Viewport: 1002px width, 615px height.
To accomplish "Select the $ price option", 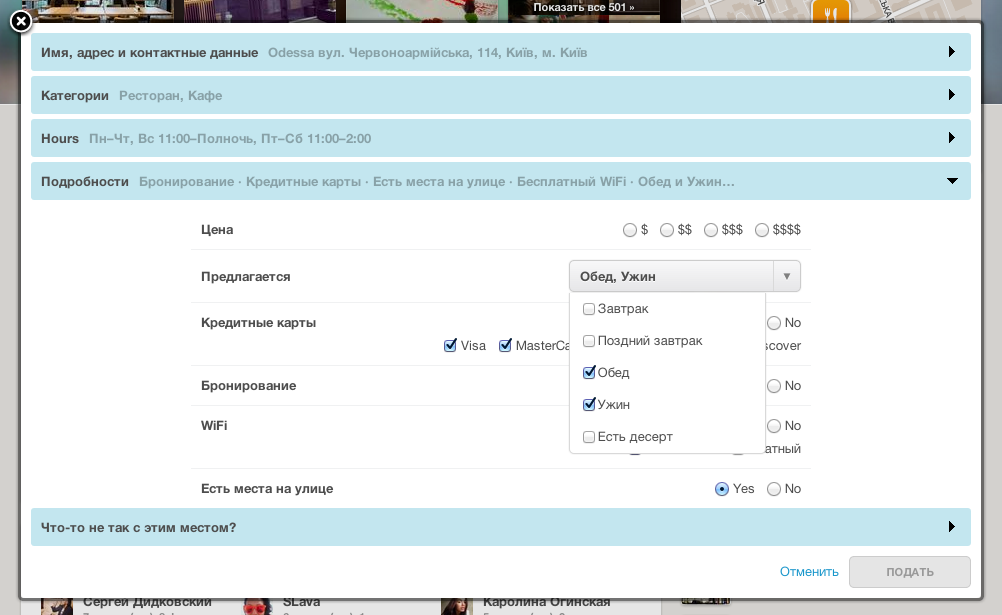I will click(x=629, y=230).
